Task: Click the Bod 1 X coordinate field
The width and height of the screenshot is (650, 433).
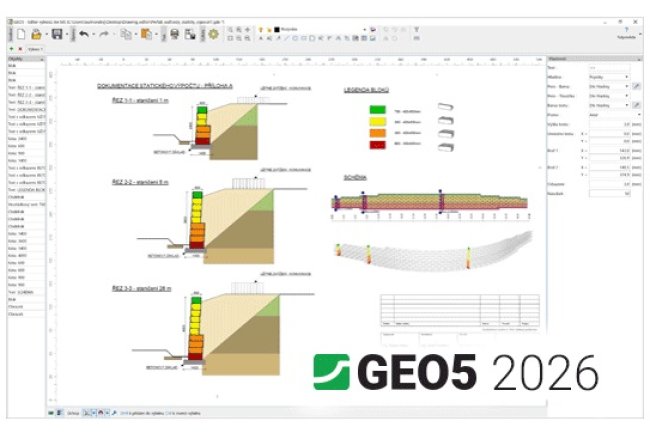Action: click(609, 151)
